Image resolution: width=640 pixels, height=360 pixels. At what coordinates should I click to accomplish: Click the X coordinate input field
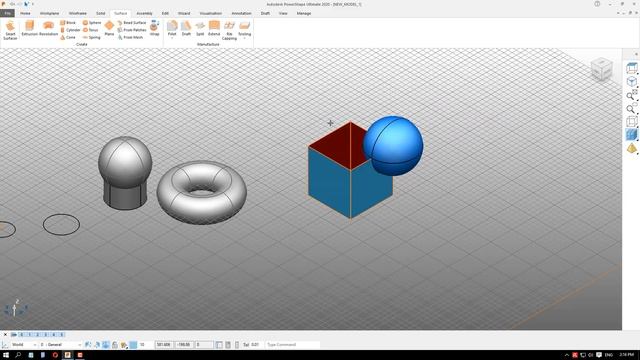pyautogui.click(x=164, y=345)
